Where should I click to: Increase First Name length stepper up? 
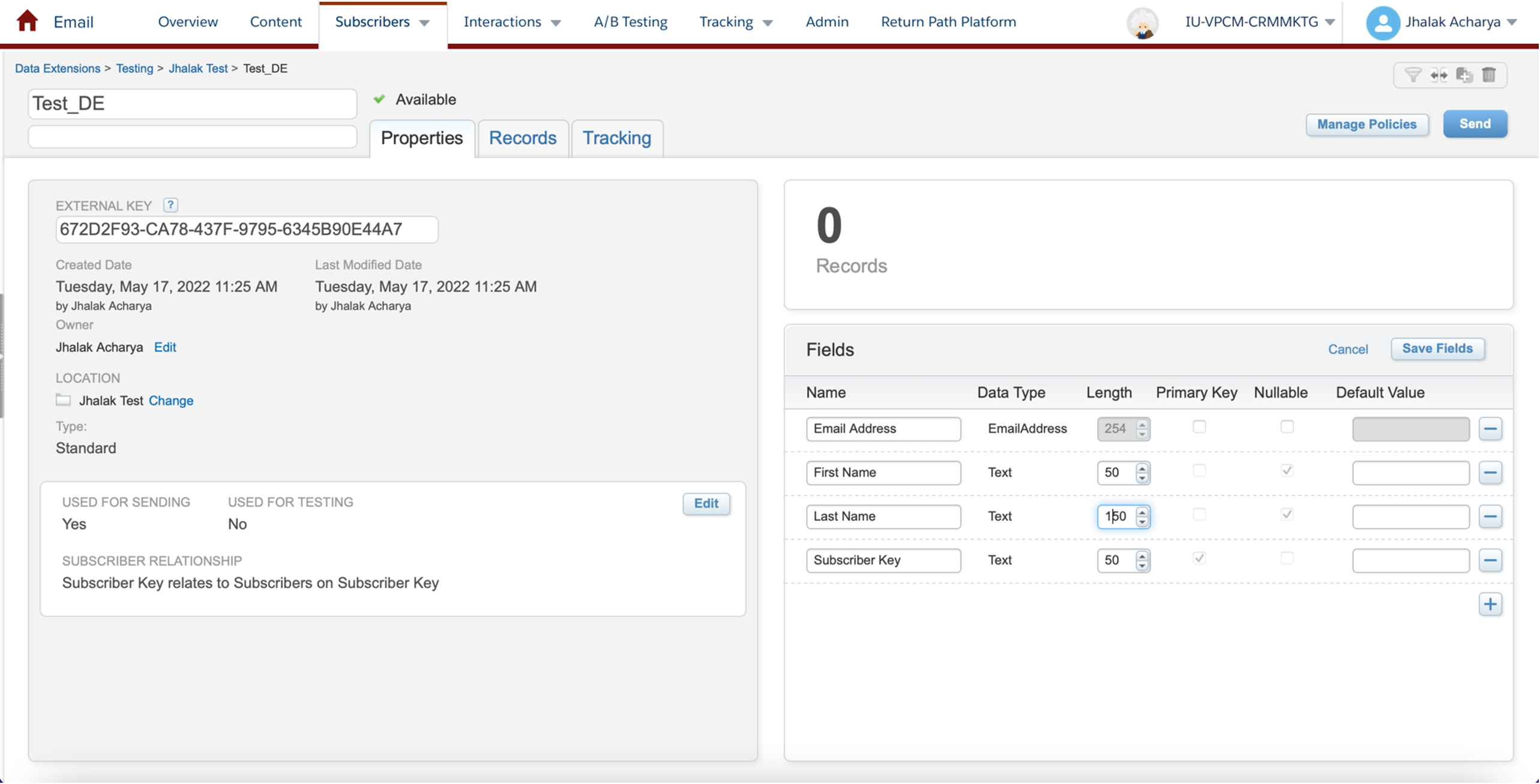pyautogui.click(x=1142, y=468)
